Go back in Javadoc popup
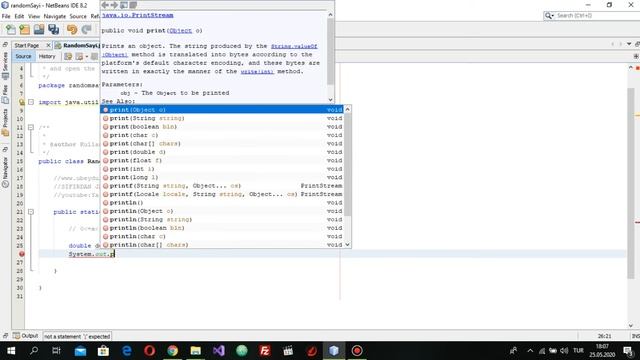 (x=105, y=5)
